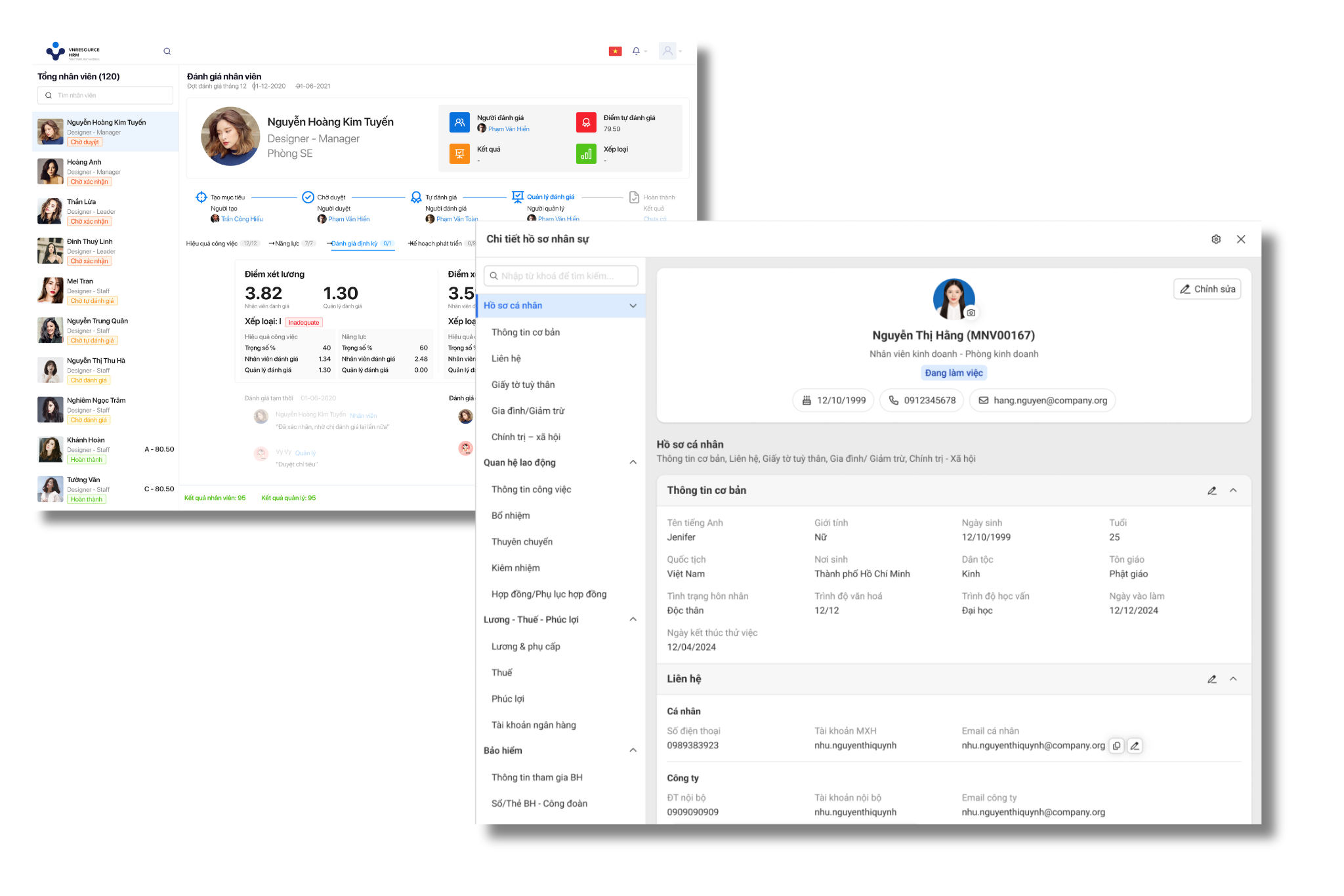Image resolution: width=1344 pixels, height=896 pixels.
Task: Focus the Tìm nhân viên search box
Action: [x=105, y=96]
